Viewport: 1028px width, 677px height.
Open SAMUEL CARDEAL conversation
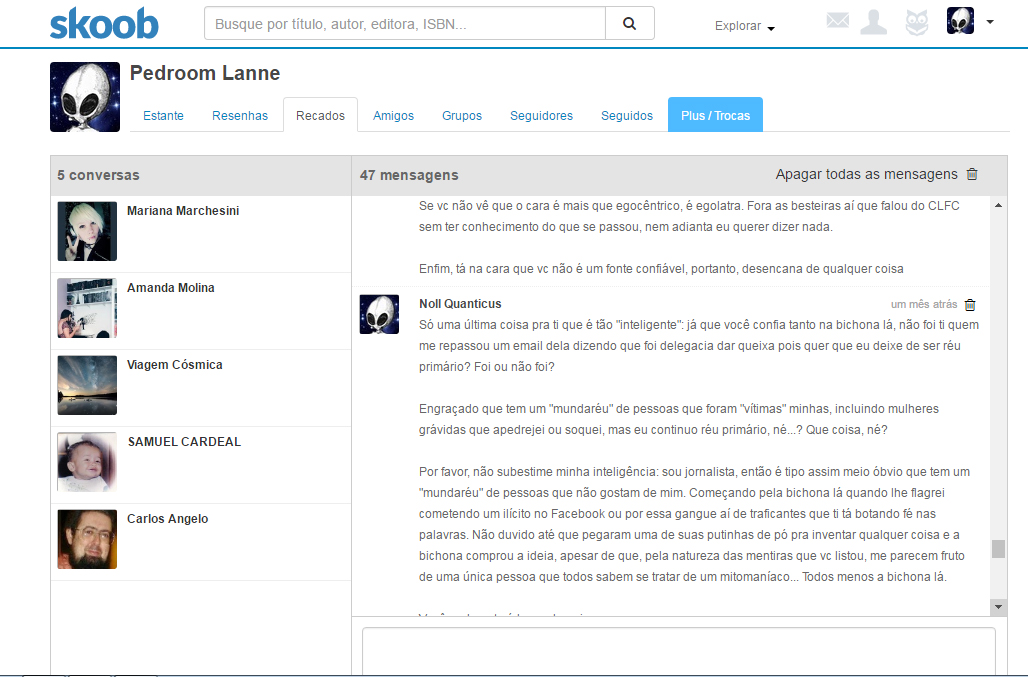pyautogui.click(x=201, y=465)
